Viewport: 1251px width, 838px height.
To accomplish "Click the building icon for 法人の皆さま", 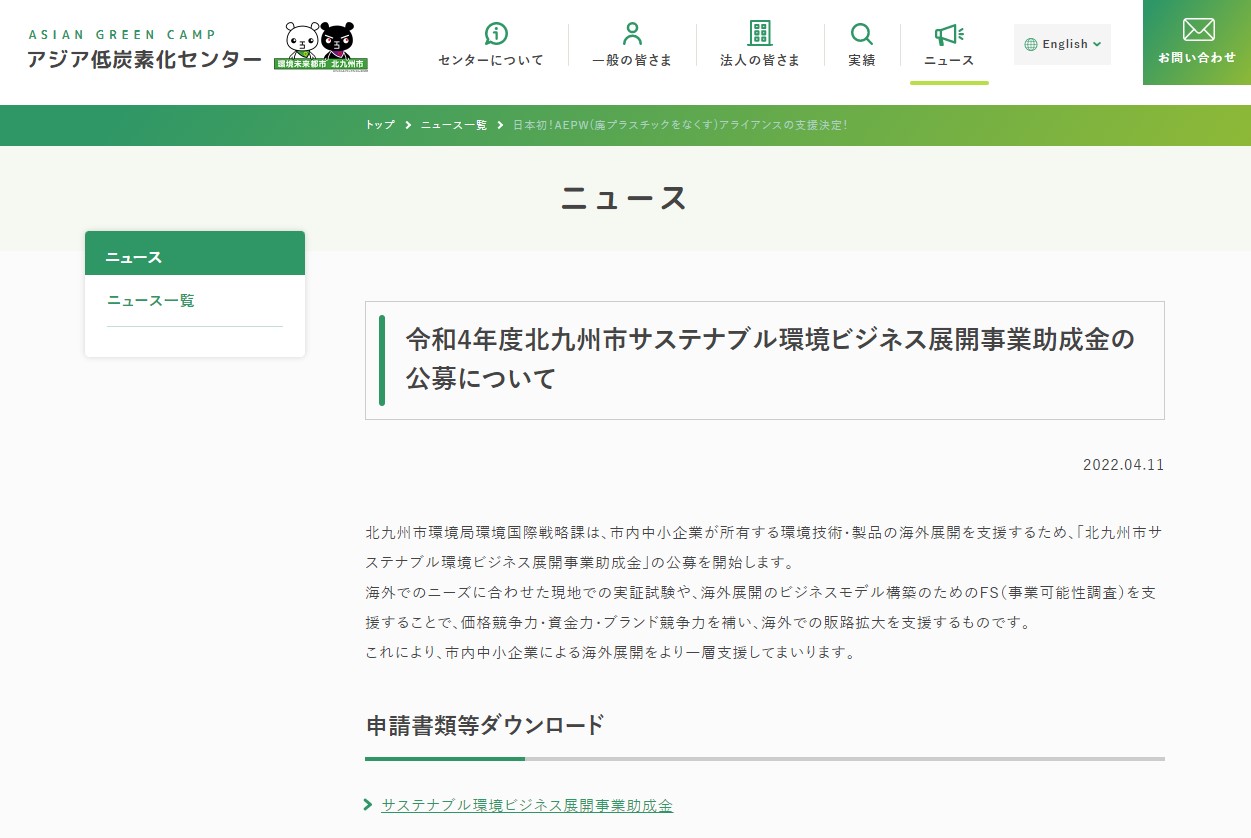I will tap(758, 32).
